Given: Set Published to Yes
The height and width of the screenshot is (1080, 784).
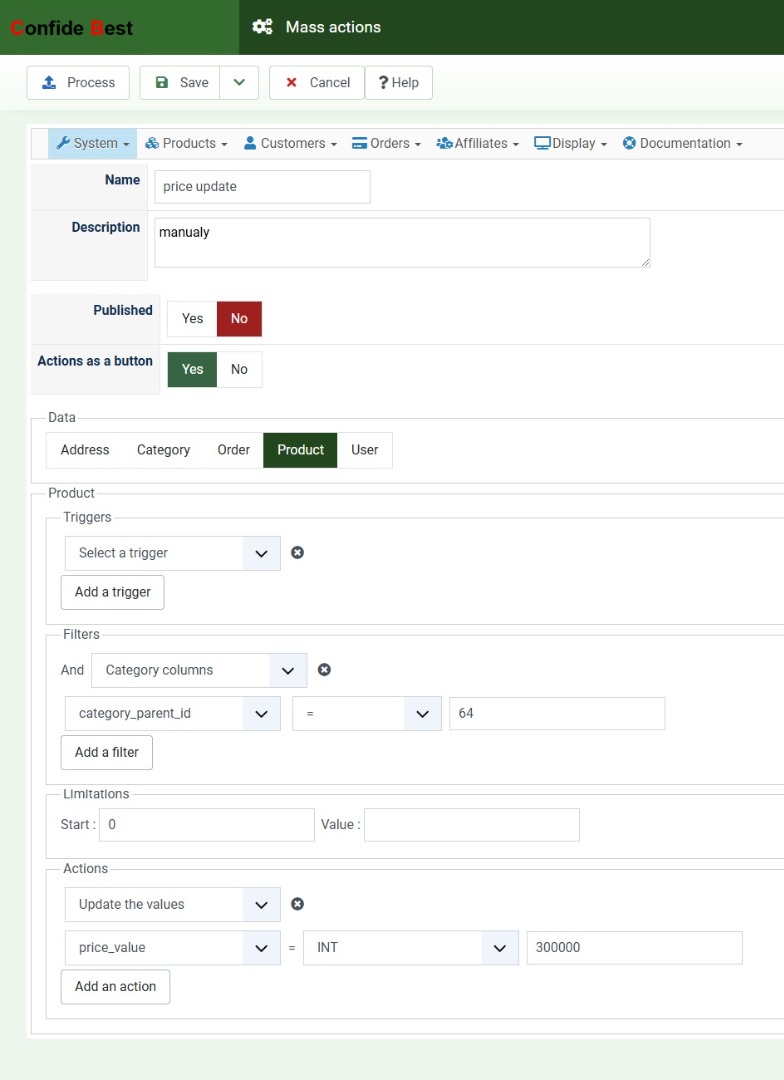Looking at the screenshot, I should coord(192,318).
